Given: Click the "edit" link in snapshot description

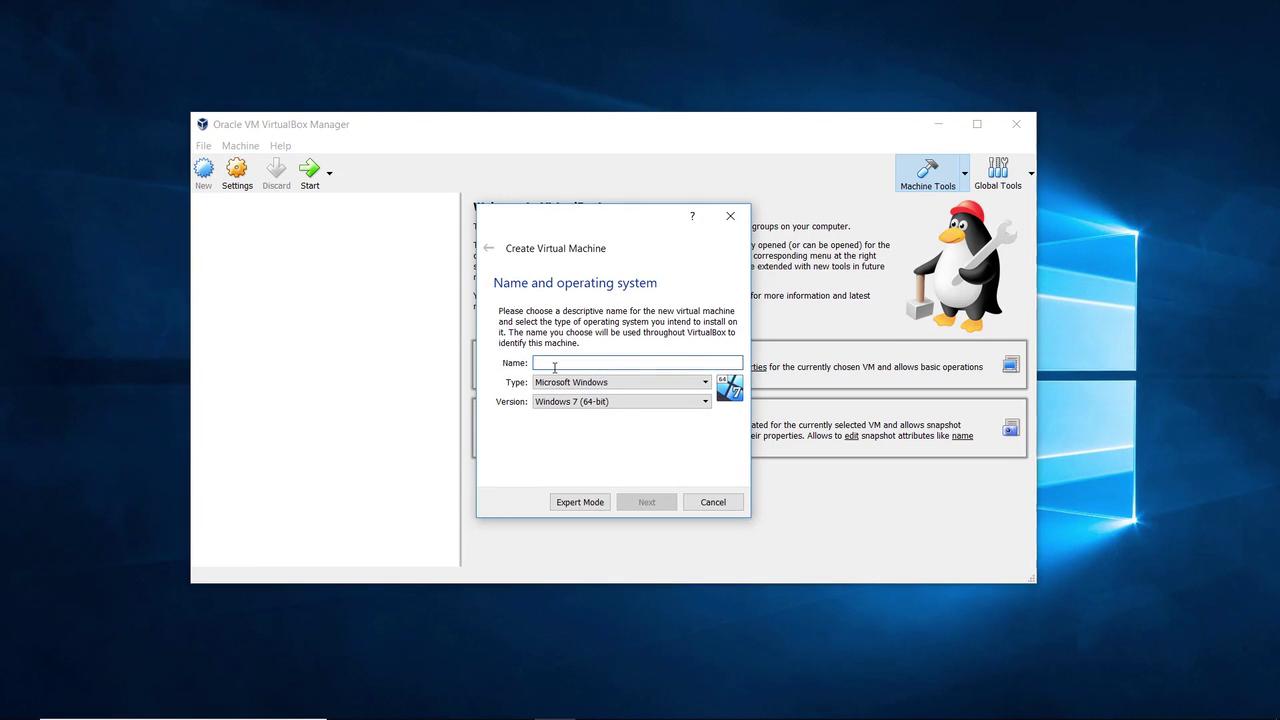Looking at the screenshot, I should [x=851, y=436].
